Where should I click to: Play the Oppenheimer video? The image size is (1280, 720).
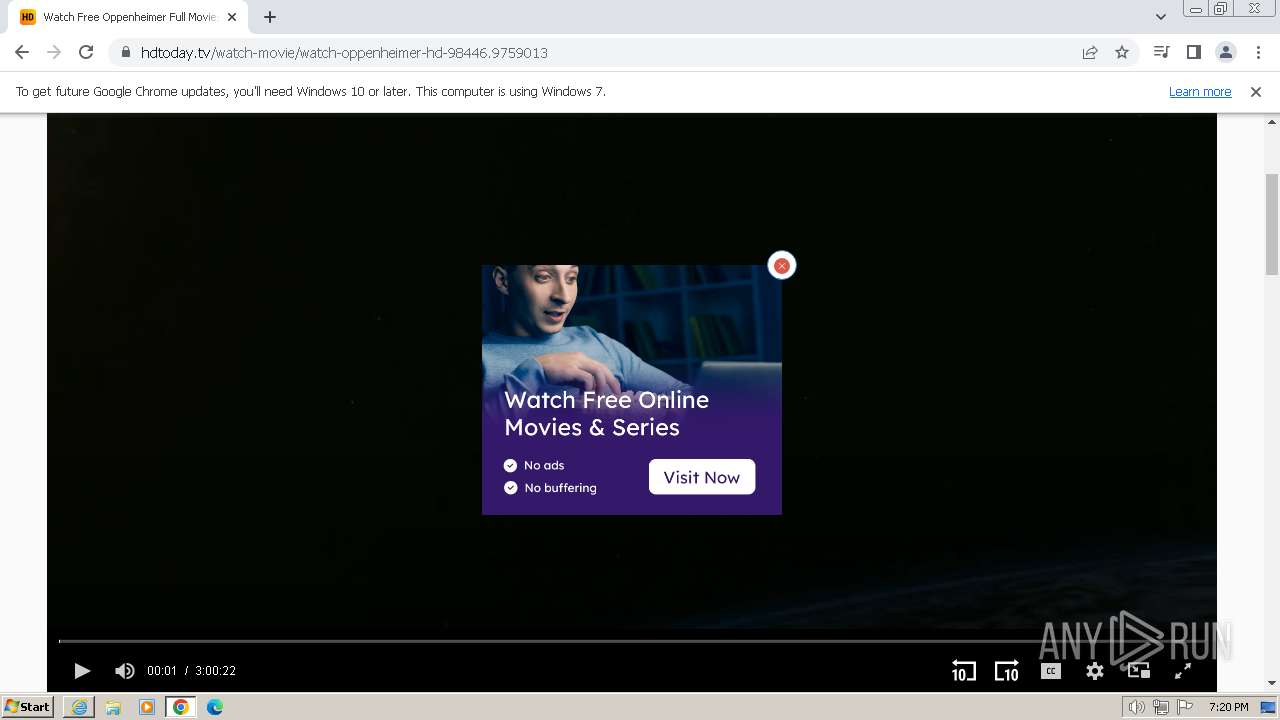[82, 671]
